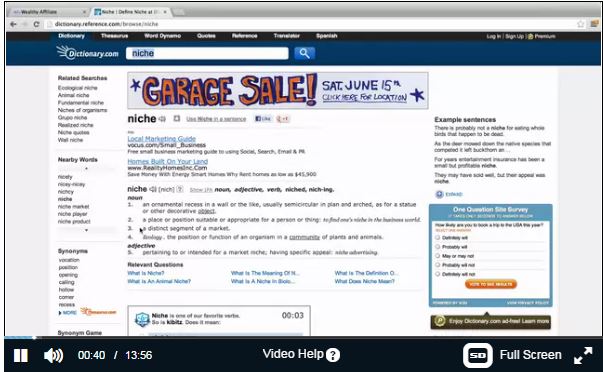This screenshot has height=372, width=603.
Task: Click the video progress bar
Action: point(303,338)
